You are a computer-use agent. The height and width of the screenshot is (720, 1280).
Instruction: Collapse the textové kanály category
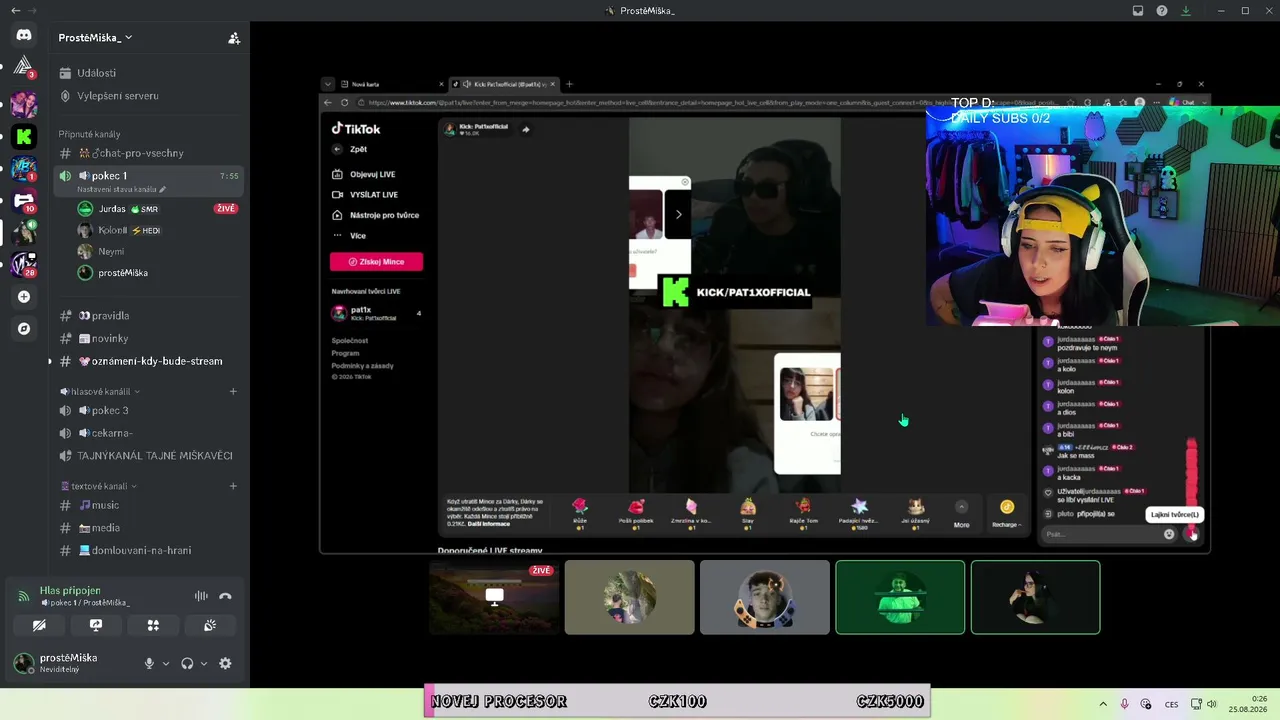pyautogui.click(x=99, y=486)
